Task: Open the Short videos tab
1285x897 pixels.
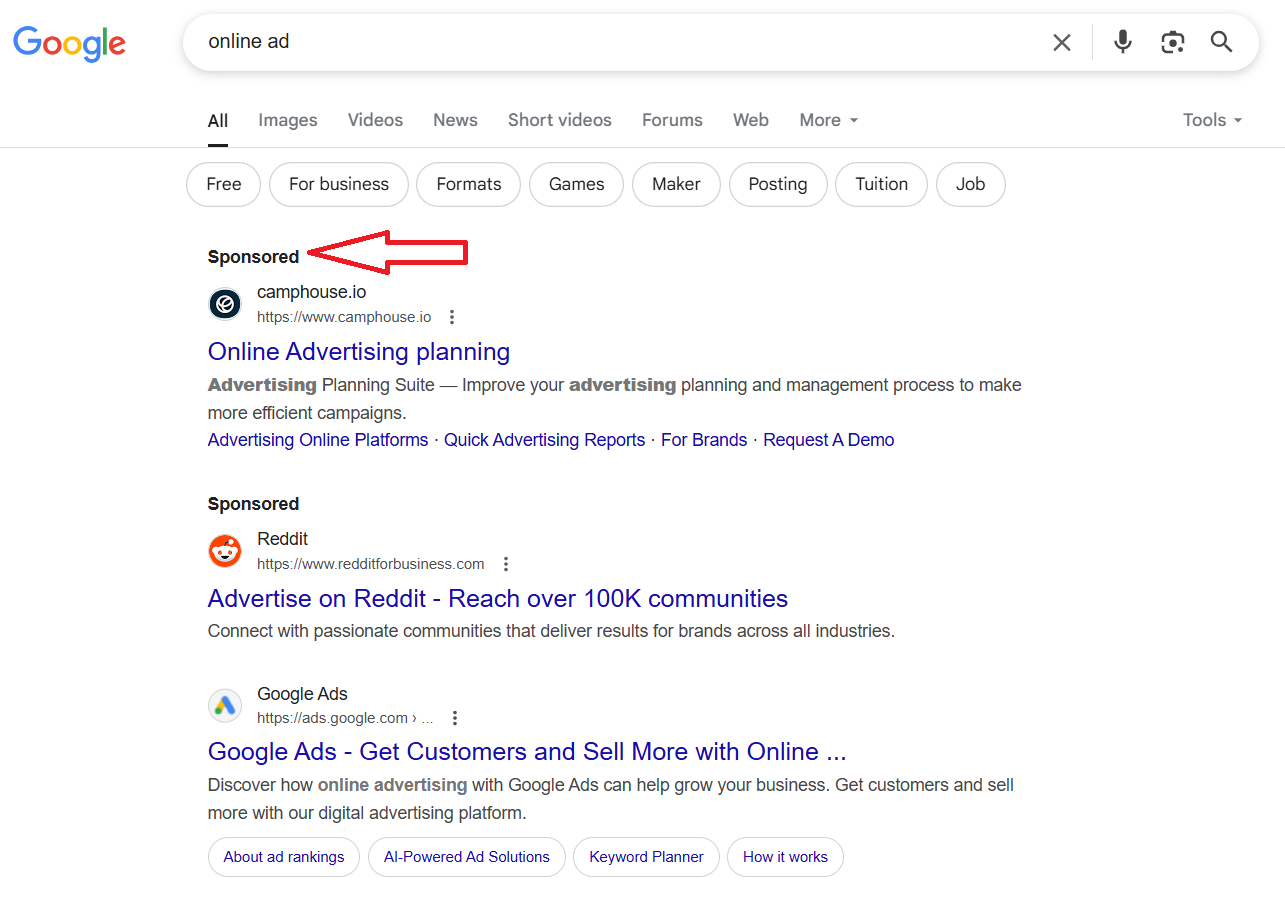Action: tap(560, 120)
